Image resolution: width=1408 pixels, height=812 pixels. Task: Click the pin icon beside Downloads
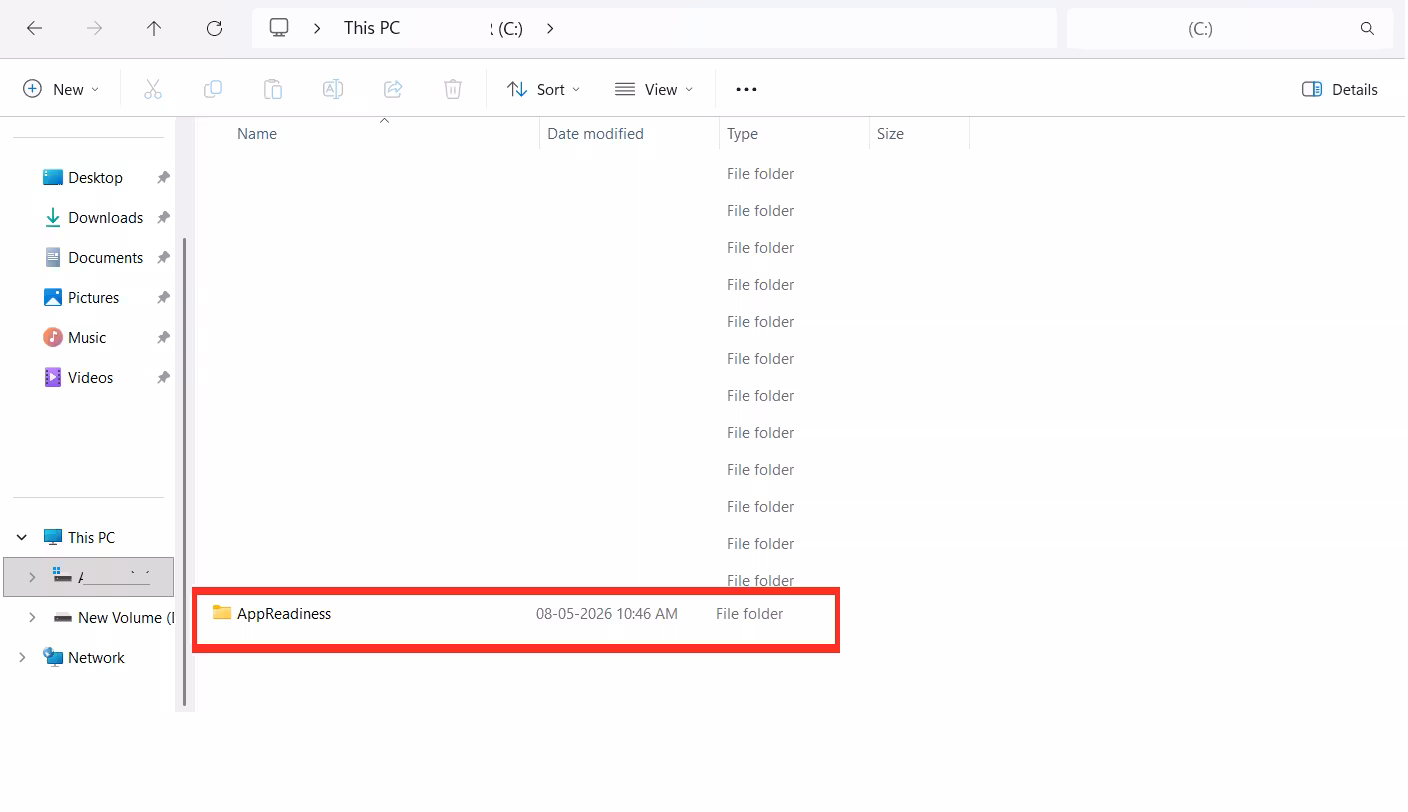coord(163,217)
